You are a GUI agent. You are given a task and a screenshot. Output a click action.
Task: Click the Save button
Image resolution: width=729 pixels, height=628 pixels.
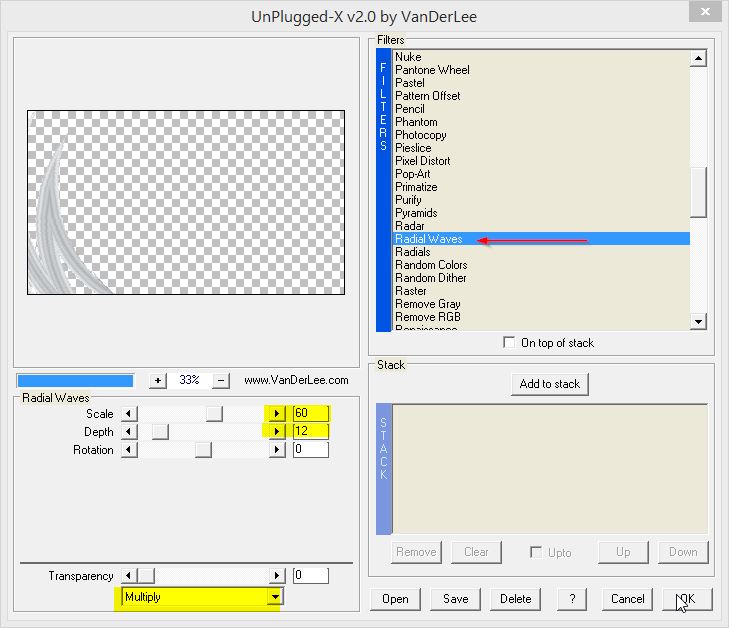click(x=456, y=599)
